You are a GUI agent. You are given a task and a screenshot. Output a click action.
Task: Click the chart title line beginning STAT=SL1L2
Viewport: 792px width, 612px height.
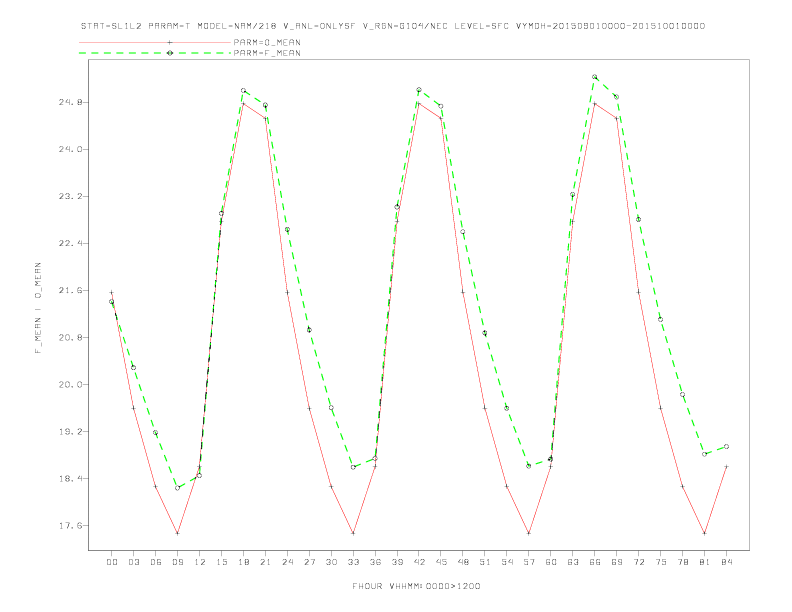392,26
